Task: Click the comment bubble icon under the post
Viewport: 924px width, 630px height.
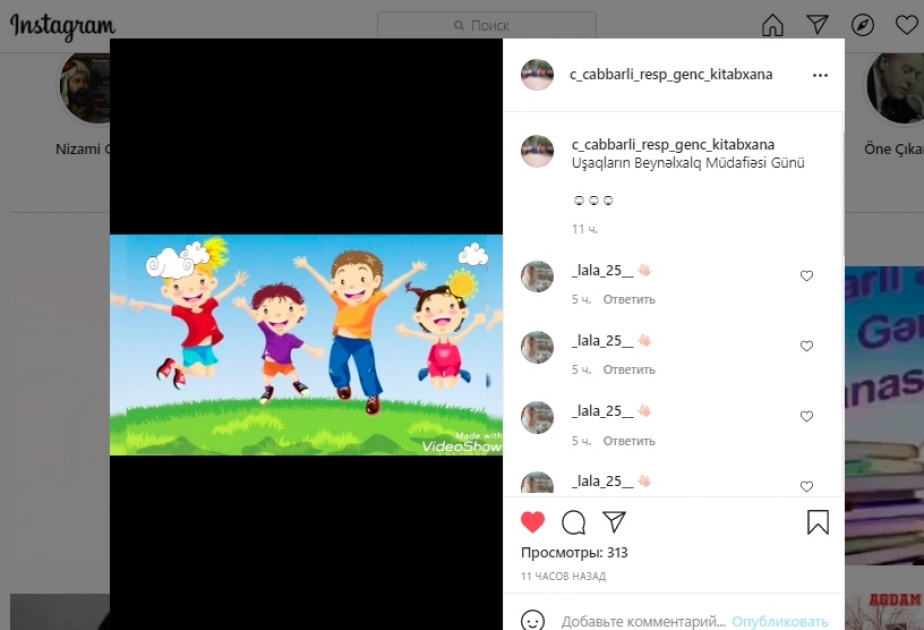Action: (573, 522)
